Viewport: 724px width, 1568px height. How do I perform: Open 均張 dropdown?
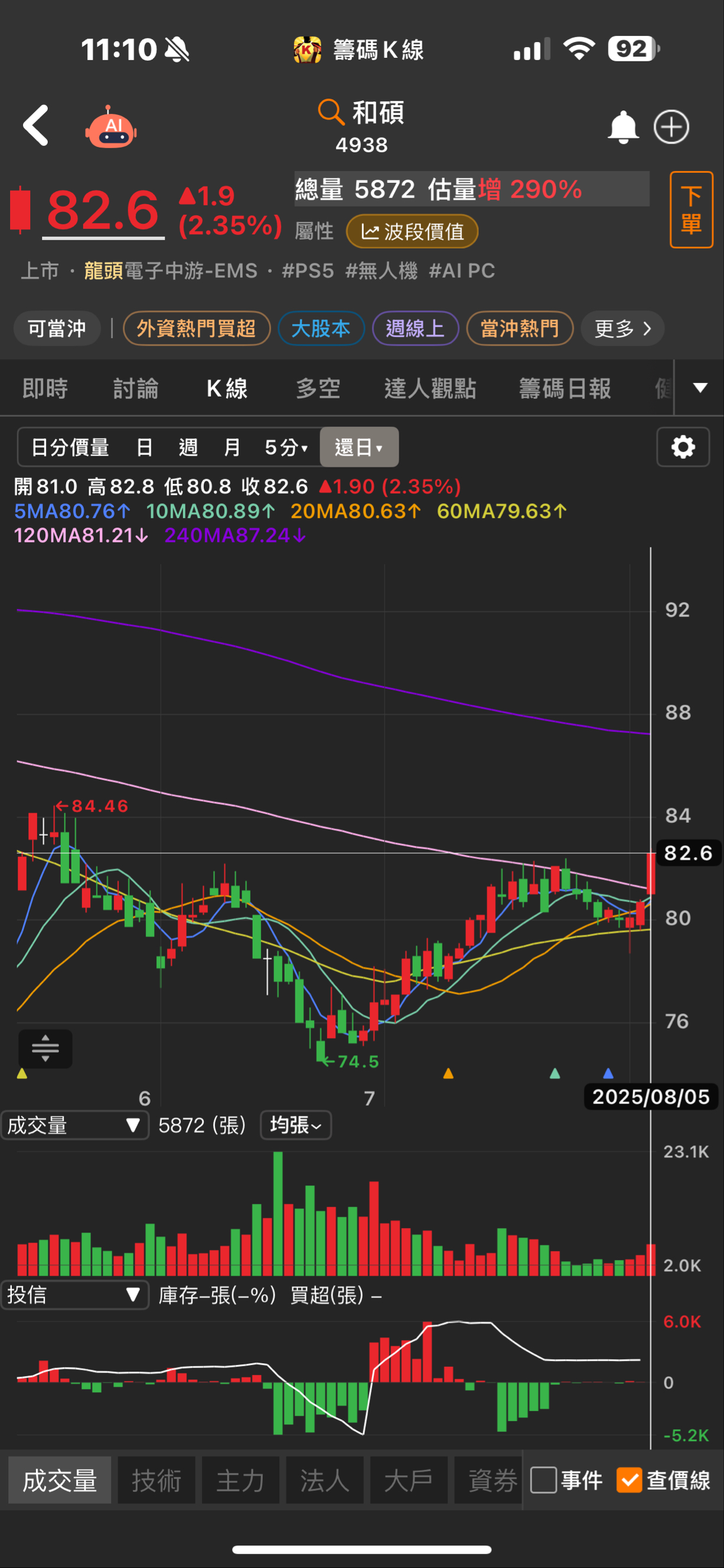pos(296,1125)
